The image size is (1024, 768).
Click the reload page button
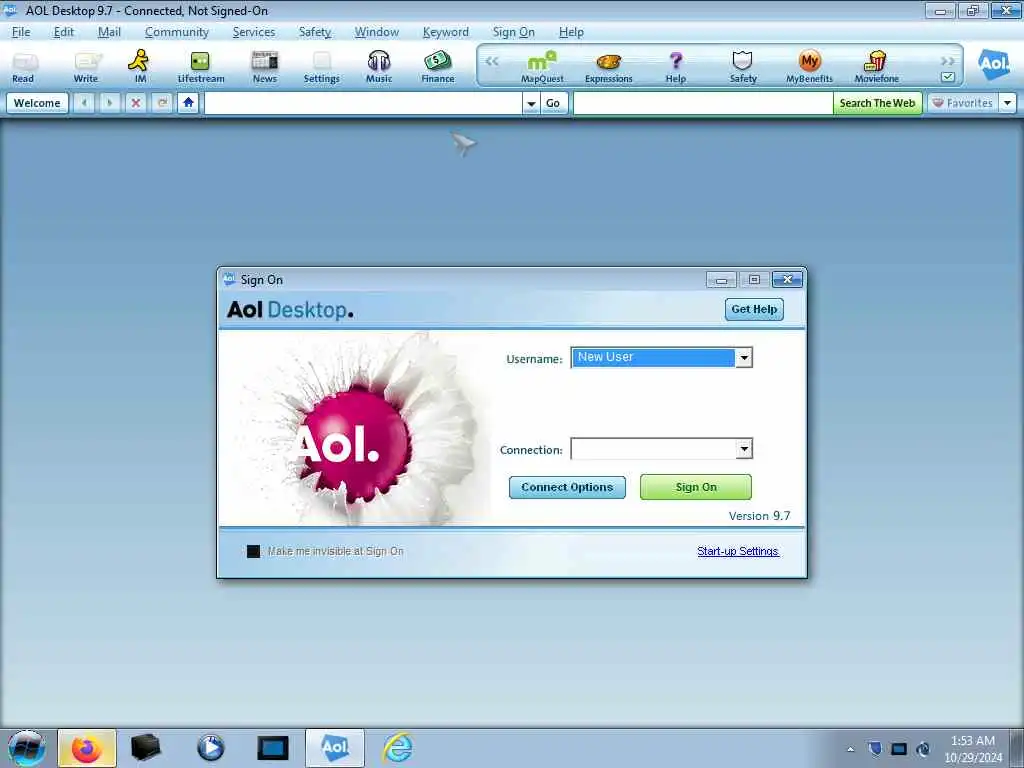[162, 103]
